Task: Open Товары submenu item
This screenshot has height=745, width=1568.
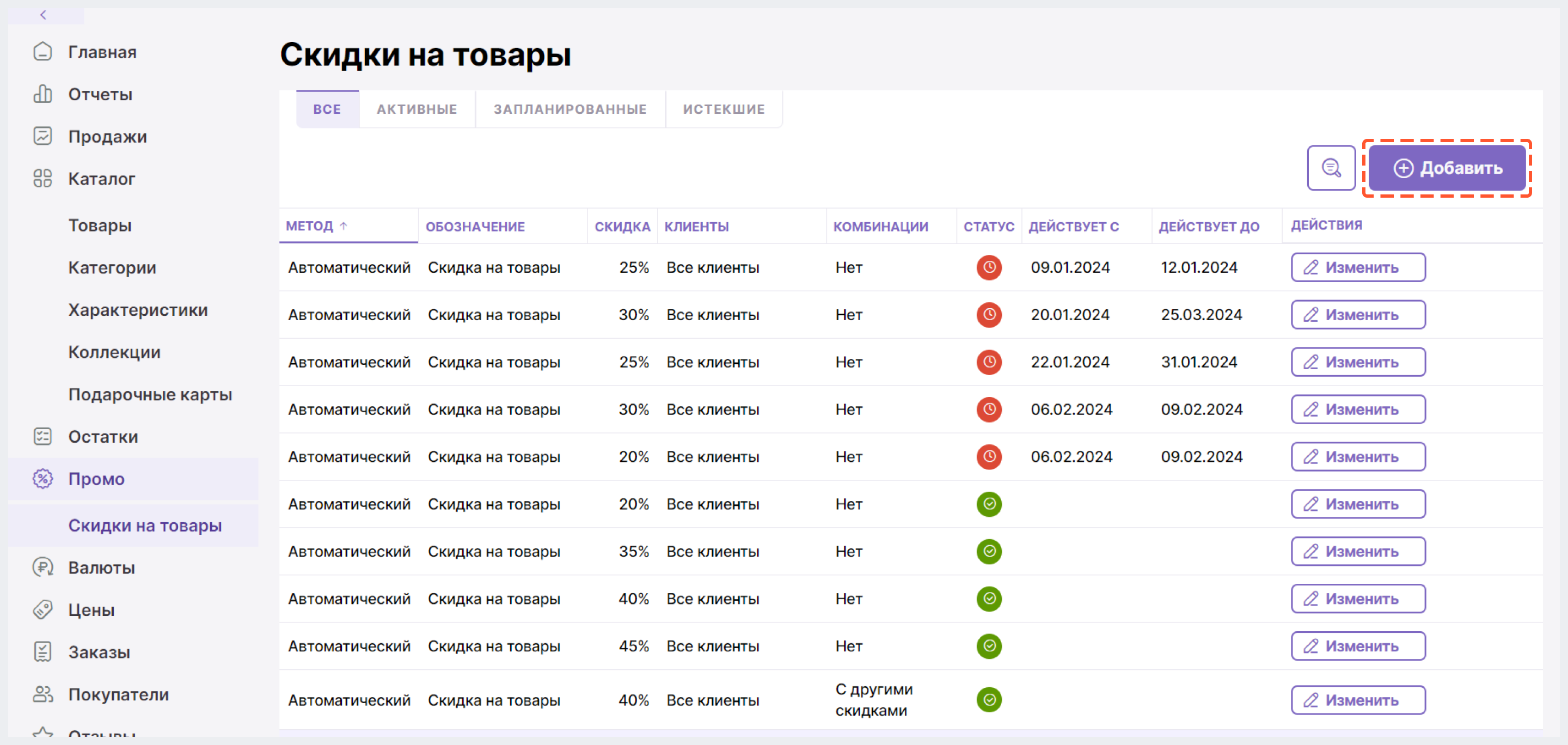Action: tap(100, 225)
